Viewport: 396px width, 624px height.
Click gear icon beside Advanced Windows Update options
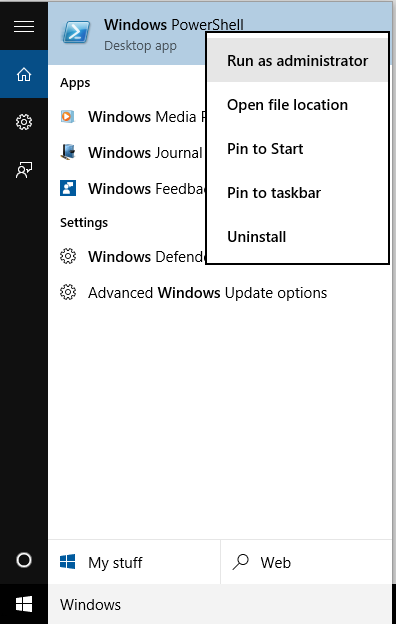tap(68, 292)
